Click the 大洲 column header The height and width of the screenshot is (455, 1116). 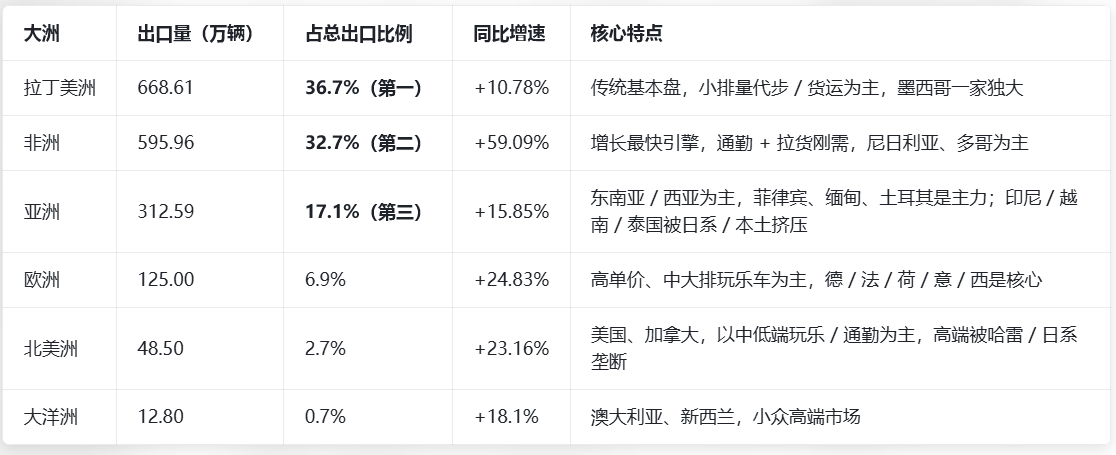click(41, 34)
